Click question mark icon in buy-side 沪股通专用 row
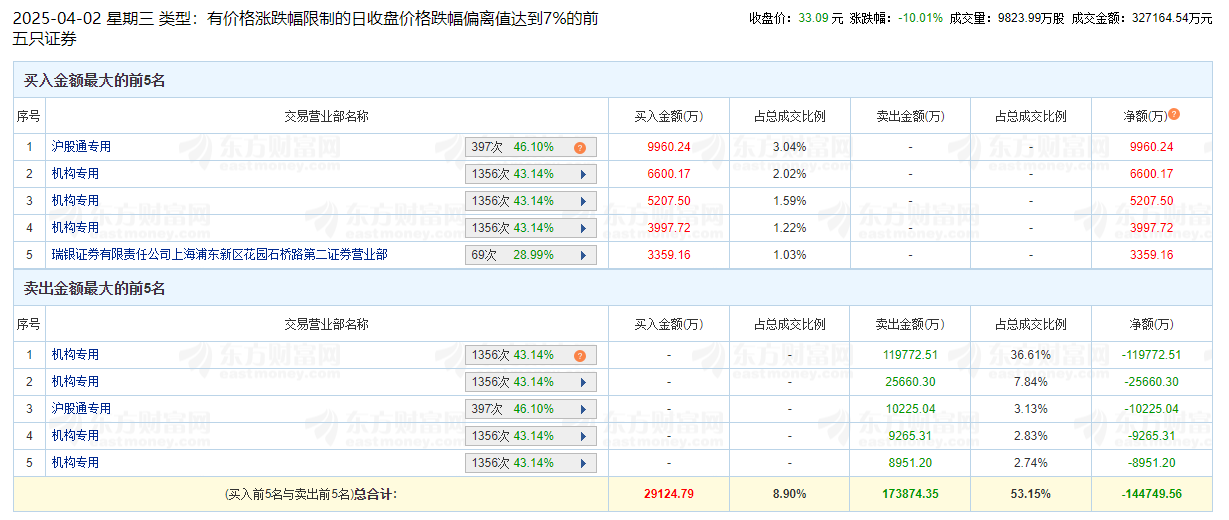Viewport: 1229px width, 520px height. (x=580, y=148)
